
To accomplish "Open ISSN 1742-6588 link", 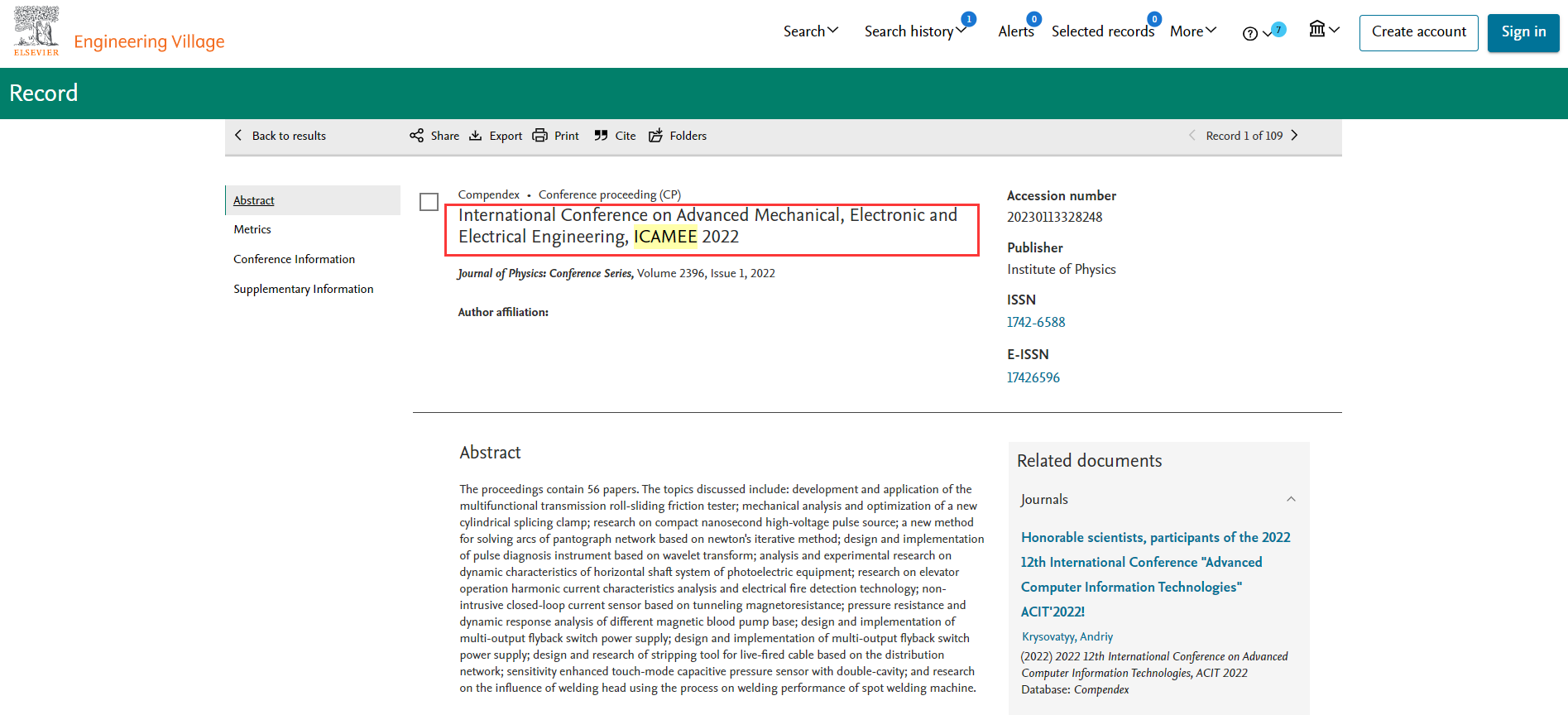I will [x=1036, y=322].
